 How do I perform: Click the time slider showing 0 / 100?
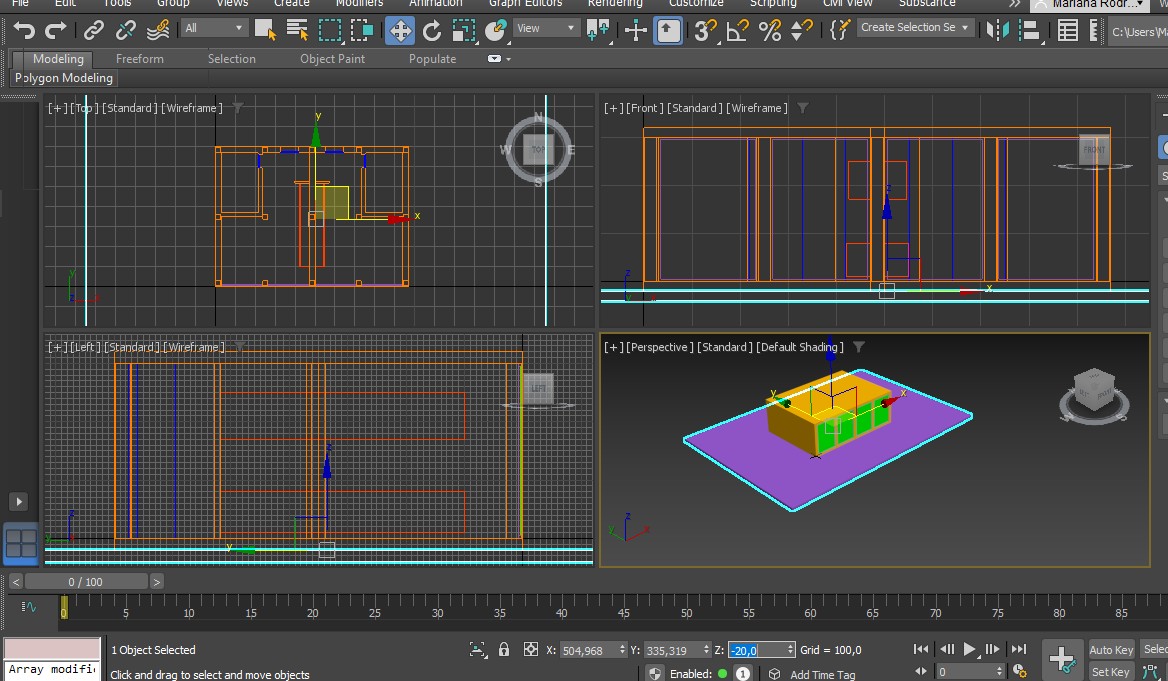(85, 581)
